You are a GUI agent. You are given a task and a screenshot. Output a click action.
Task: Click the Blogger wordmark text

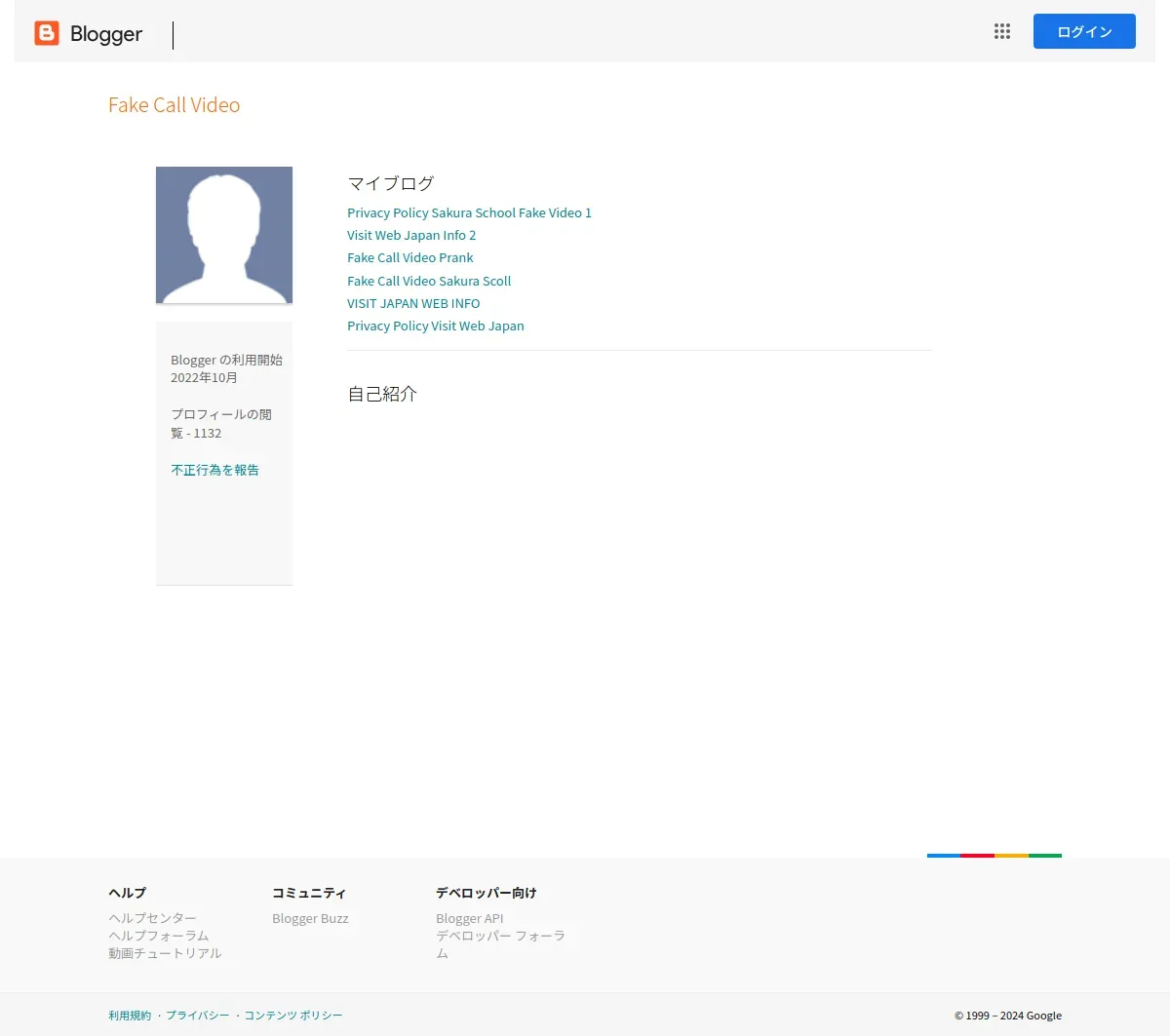pyautogui.click(x=106, y=34)
